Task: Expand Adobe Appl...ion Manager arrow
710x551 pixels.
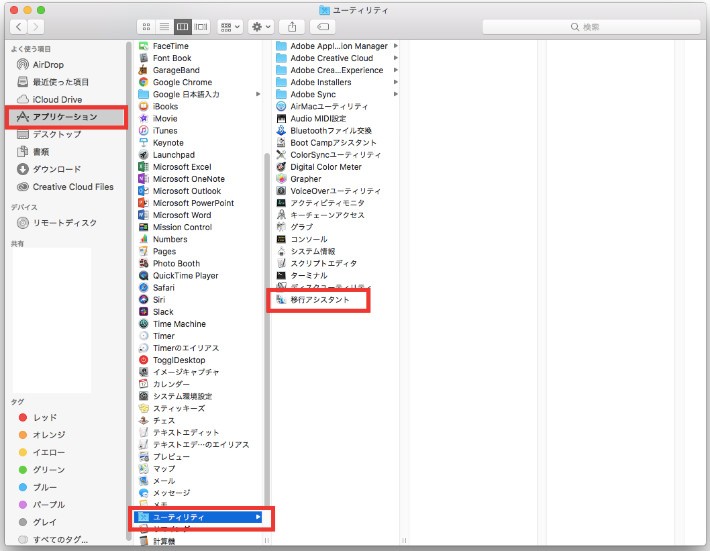Action: pyautogui.click(x=396, y=46)
